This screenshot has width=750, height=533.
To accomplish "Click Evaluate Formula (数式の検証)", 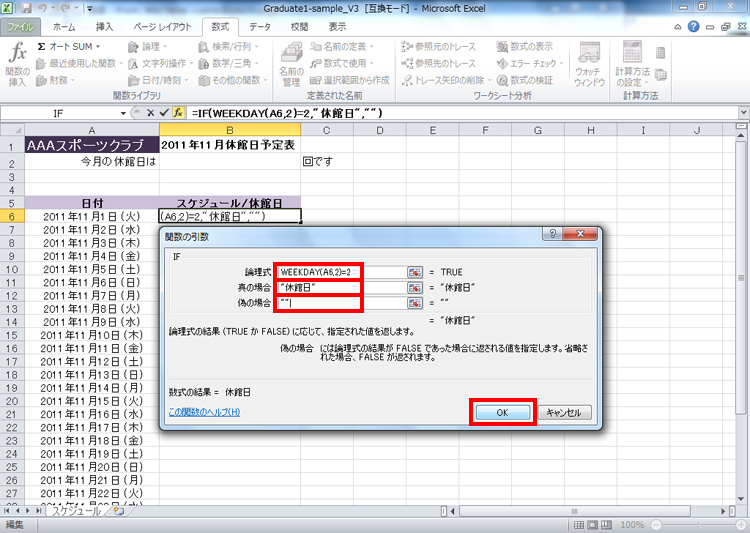I will pyautogui.click(x=524, y=80).
